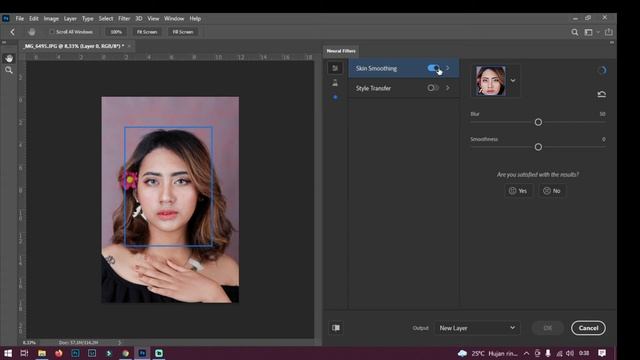
Task: Open the View menu
Action: pyautogui.click(x=153, y=18)
